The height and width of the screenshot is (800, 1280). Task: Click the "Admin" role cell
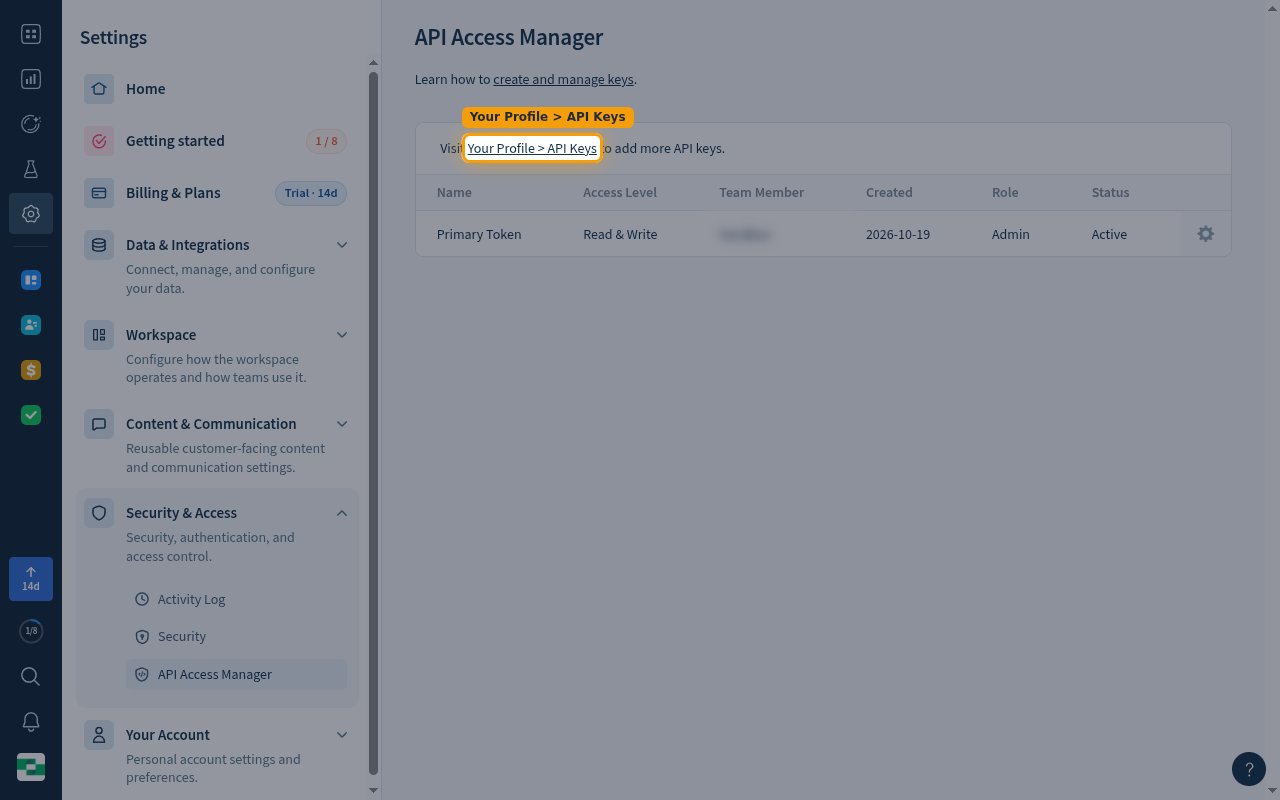tap(1010, 234)
